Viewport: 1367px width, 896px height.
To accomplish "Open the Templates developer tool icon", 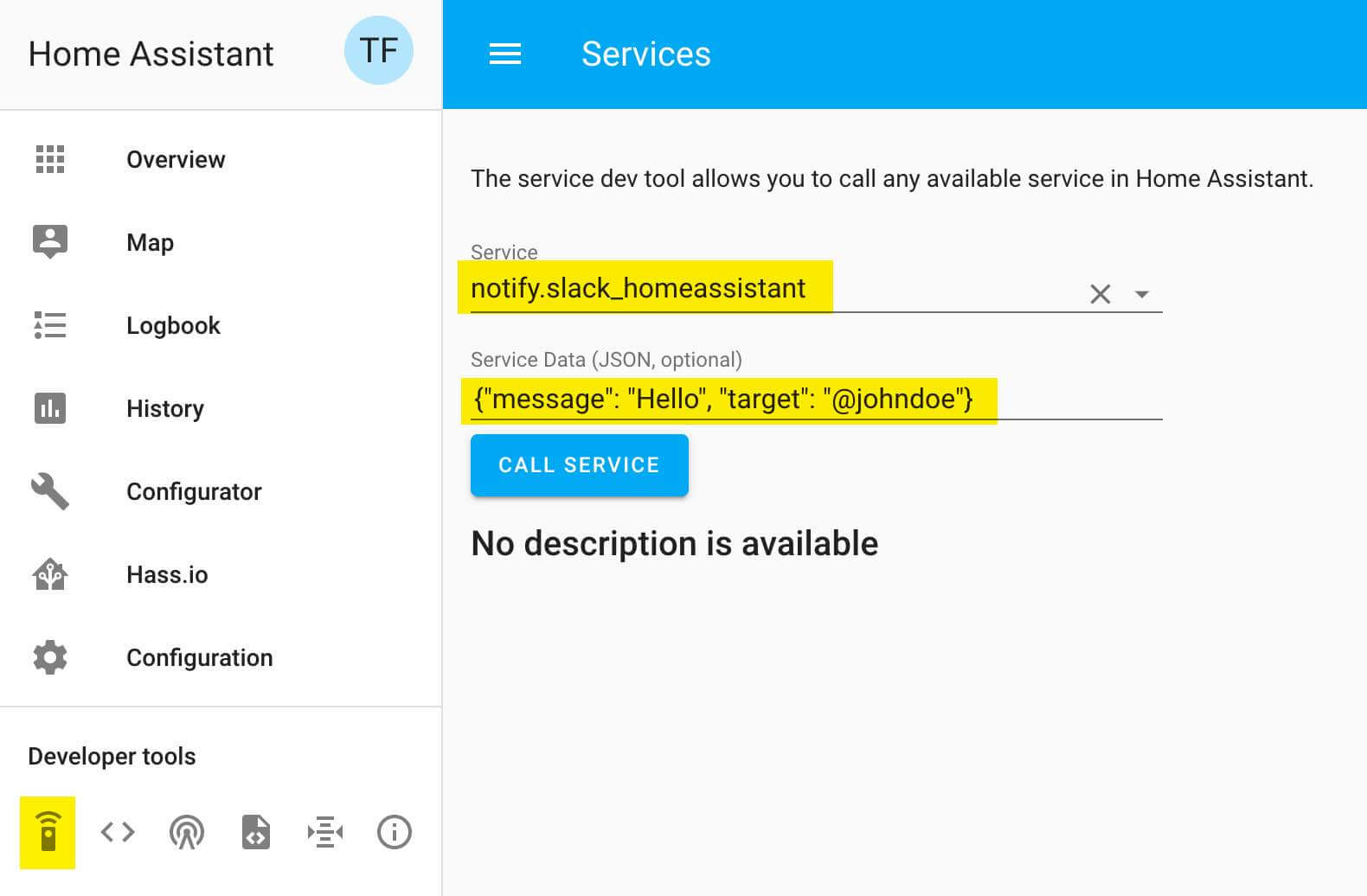I will [x=256, y=832].
